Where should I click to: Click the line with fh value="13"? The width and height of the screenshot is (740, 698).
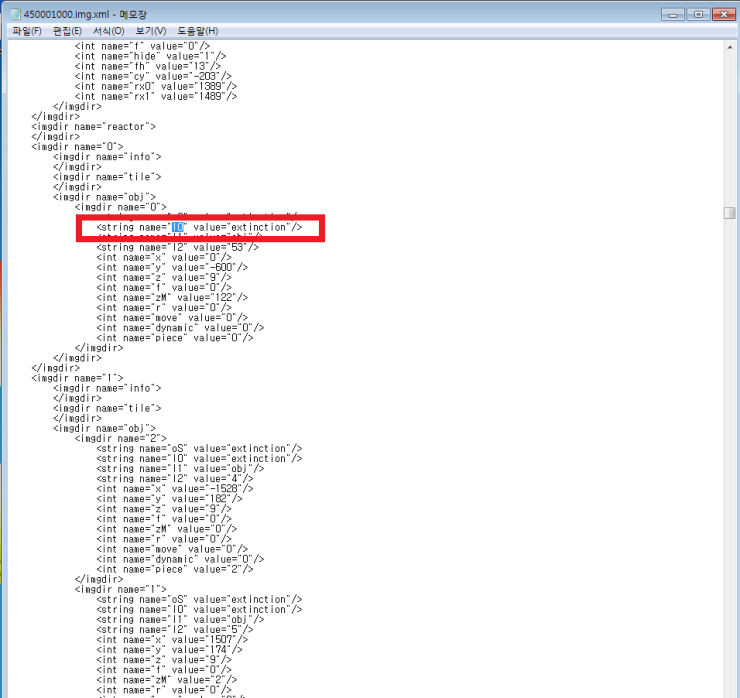[148, 66]
